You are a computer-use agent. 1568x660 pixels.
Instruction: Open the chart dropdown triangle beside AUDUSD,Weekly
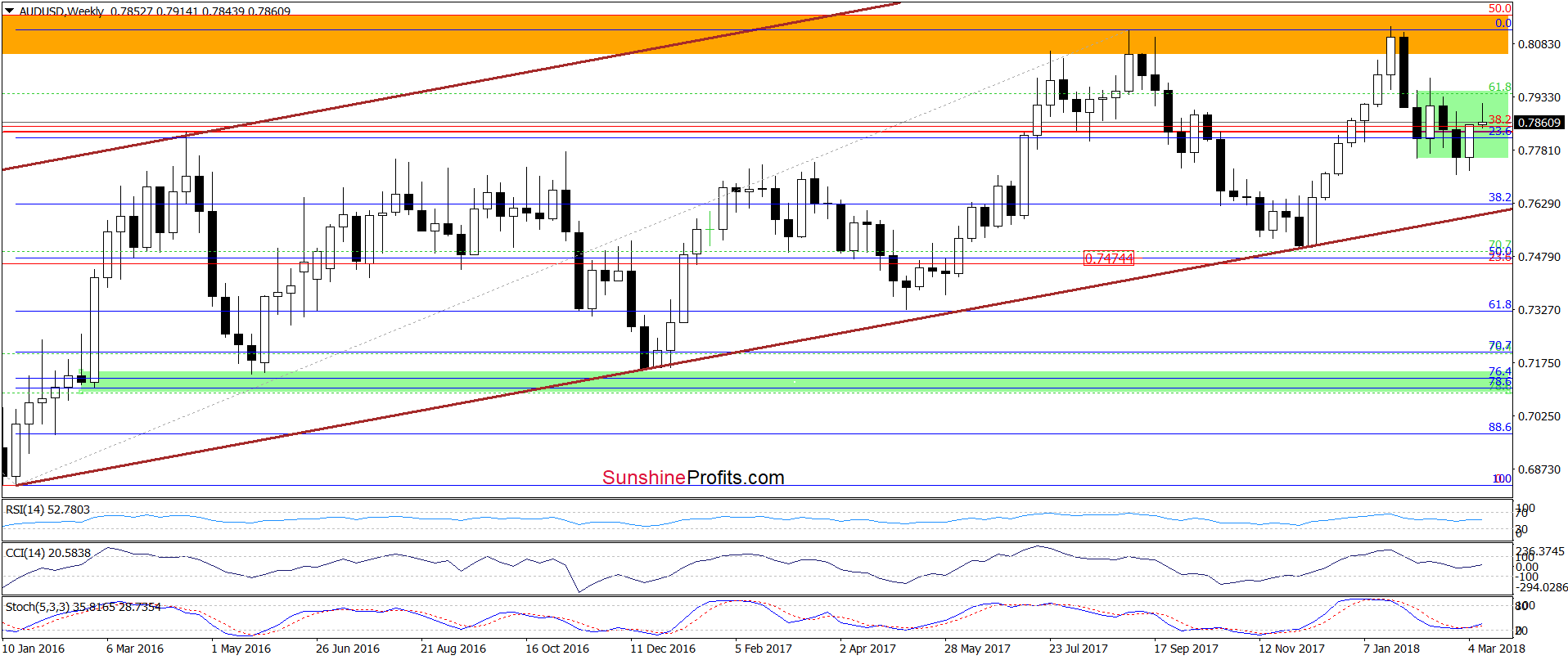[x=9, y=11]
